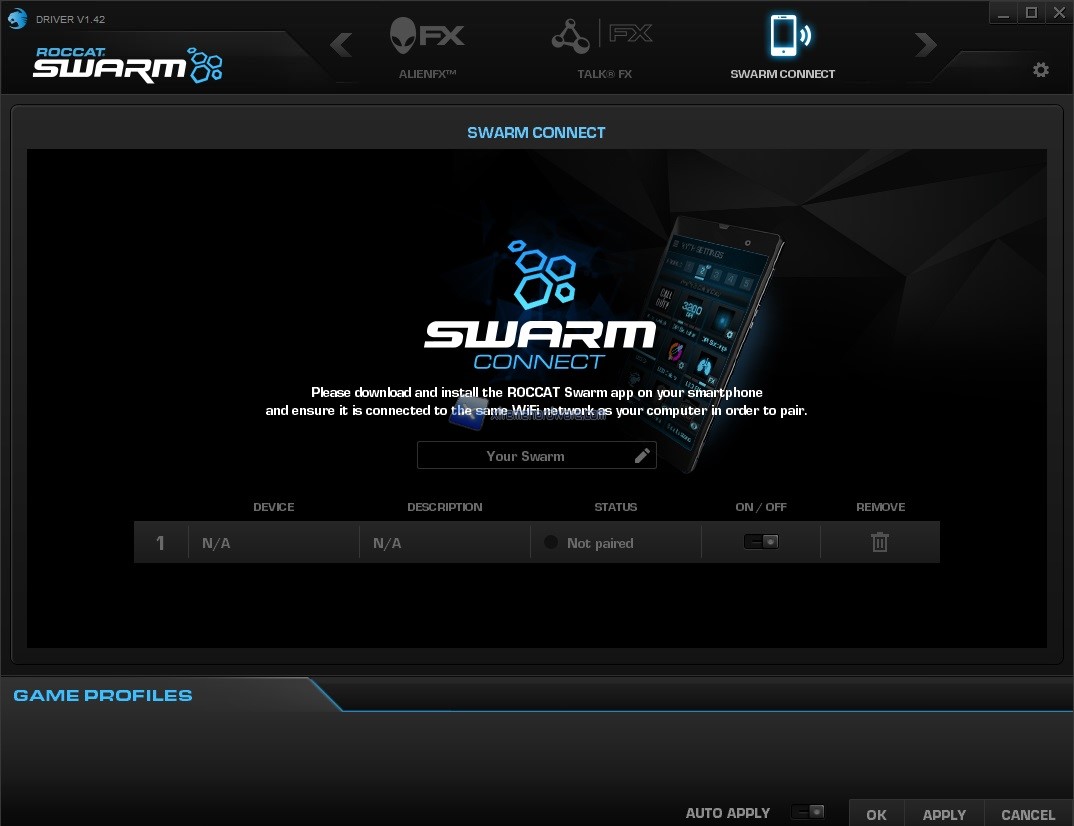Viewport: 1074px width, 826px height.
Task: Click the pencil edit icon beside Your Swarm
Action: (x=642, y=456)
